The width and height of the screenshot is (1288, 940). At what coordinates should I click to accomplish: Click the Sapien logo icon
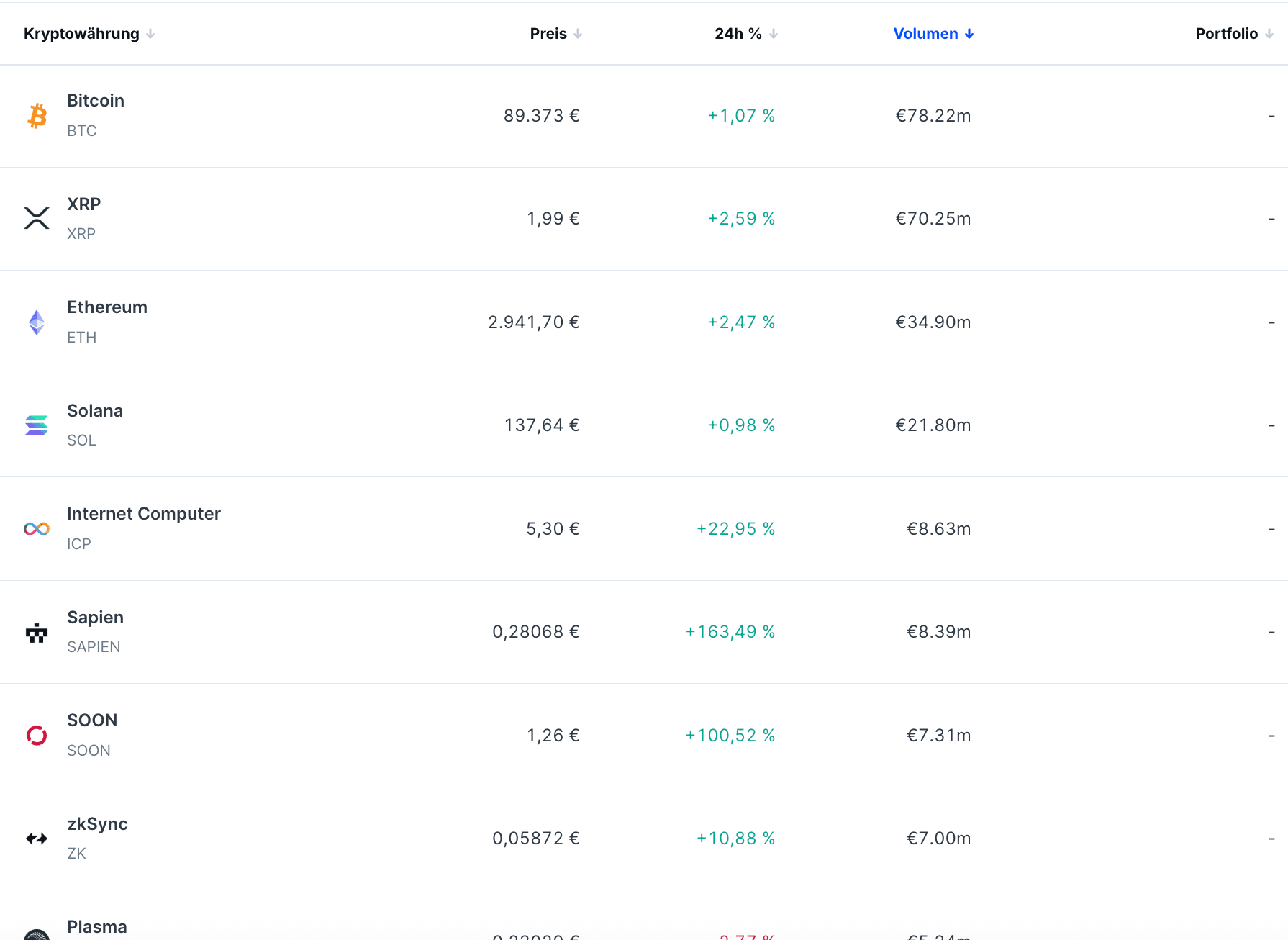[x=37, y=633]
